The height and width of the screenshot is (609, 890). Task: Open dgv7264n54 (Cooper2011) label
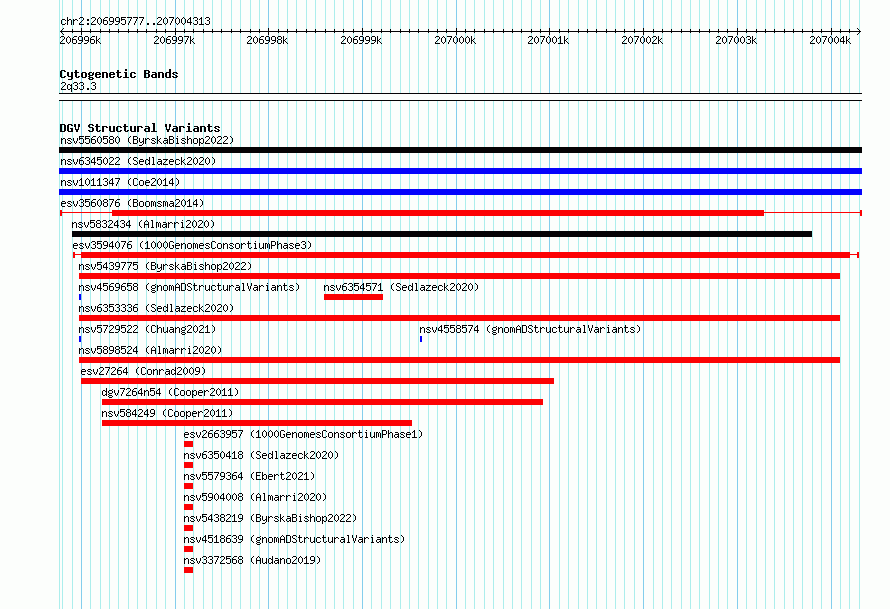(x=170, y=392)
